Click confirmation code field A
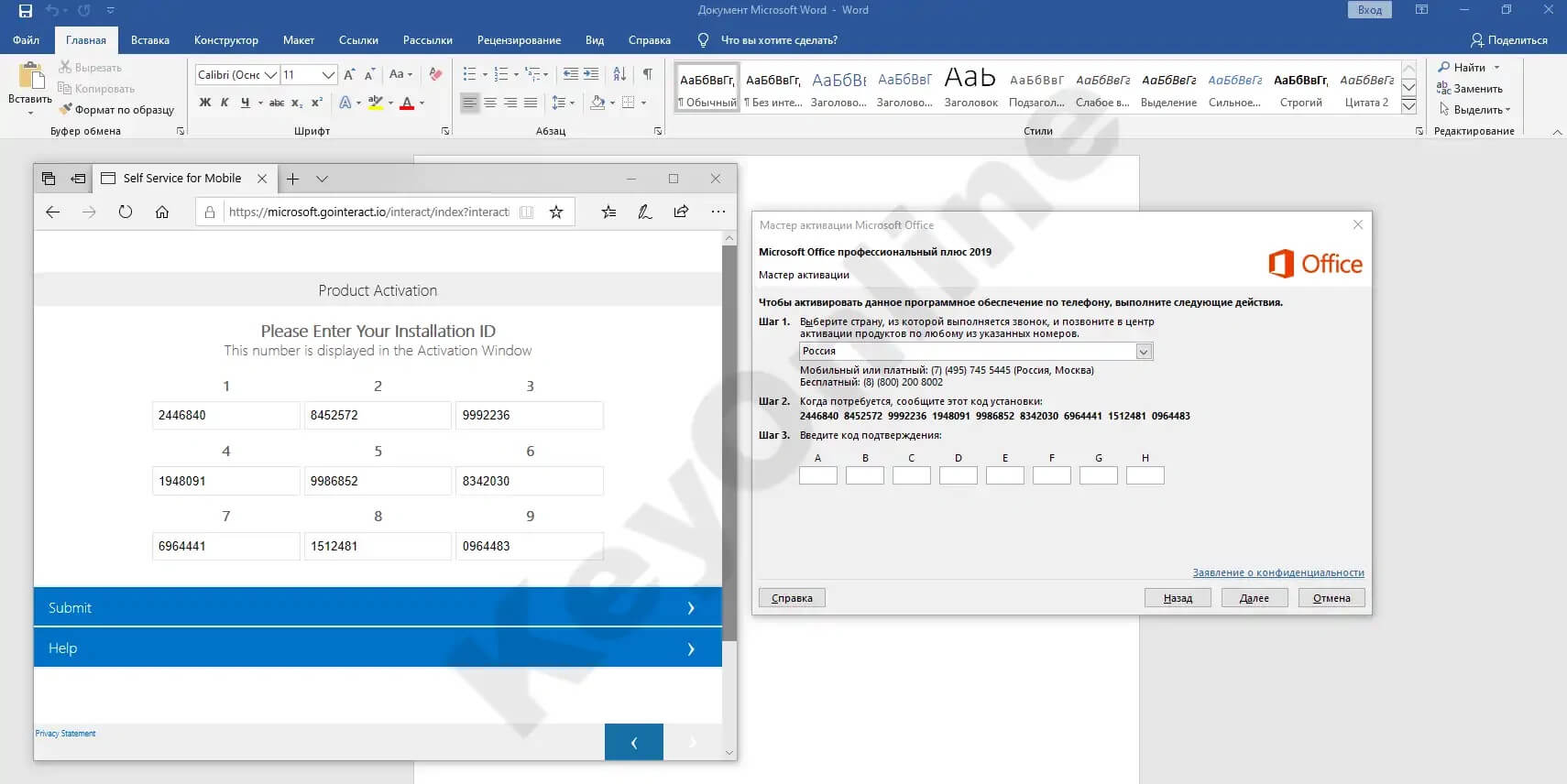The image size is (1567, 784). (818, 475)
